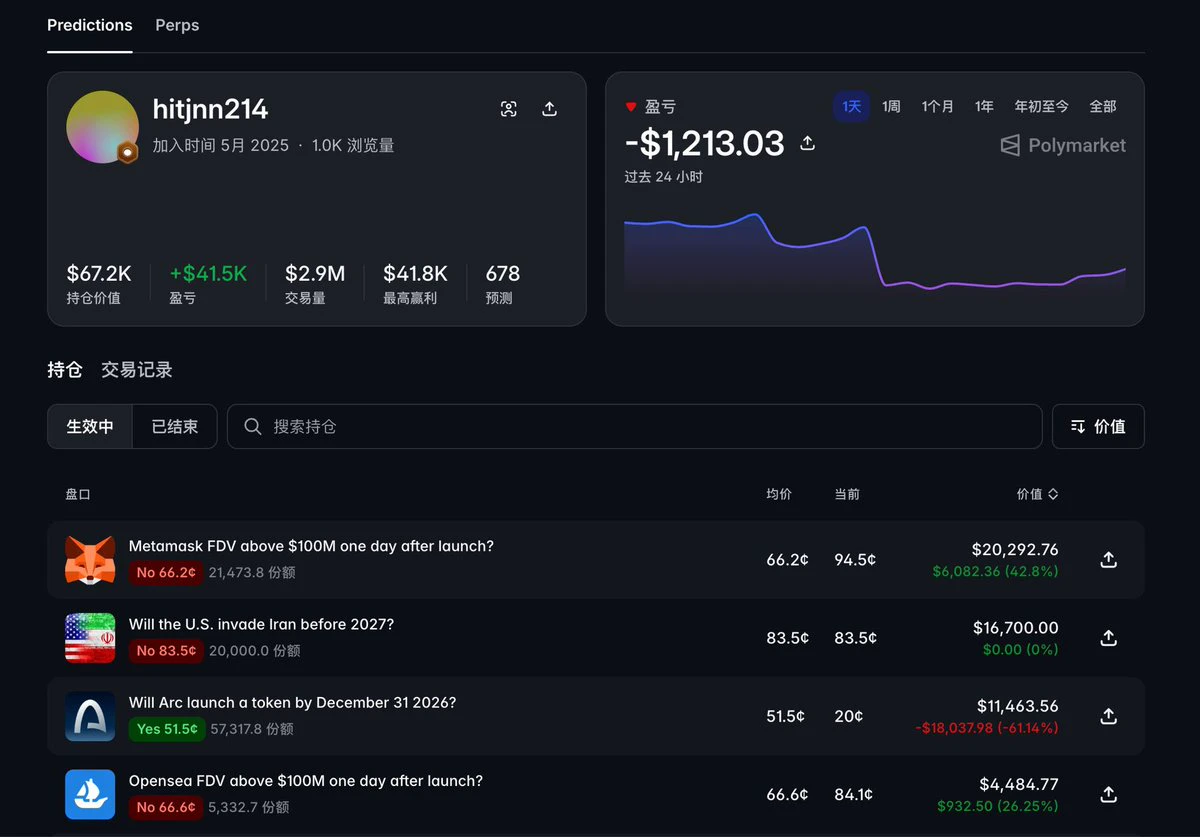Viewport: 1200px width, 837px height.
Task: Switch to the Predictions tab
Action: point(90,25)
